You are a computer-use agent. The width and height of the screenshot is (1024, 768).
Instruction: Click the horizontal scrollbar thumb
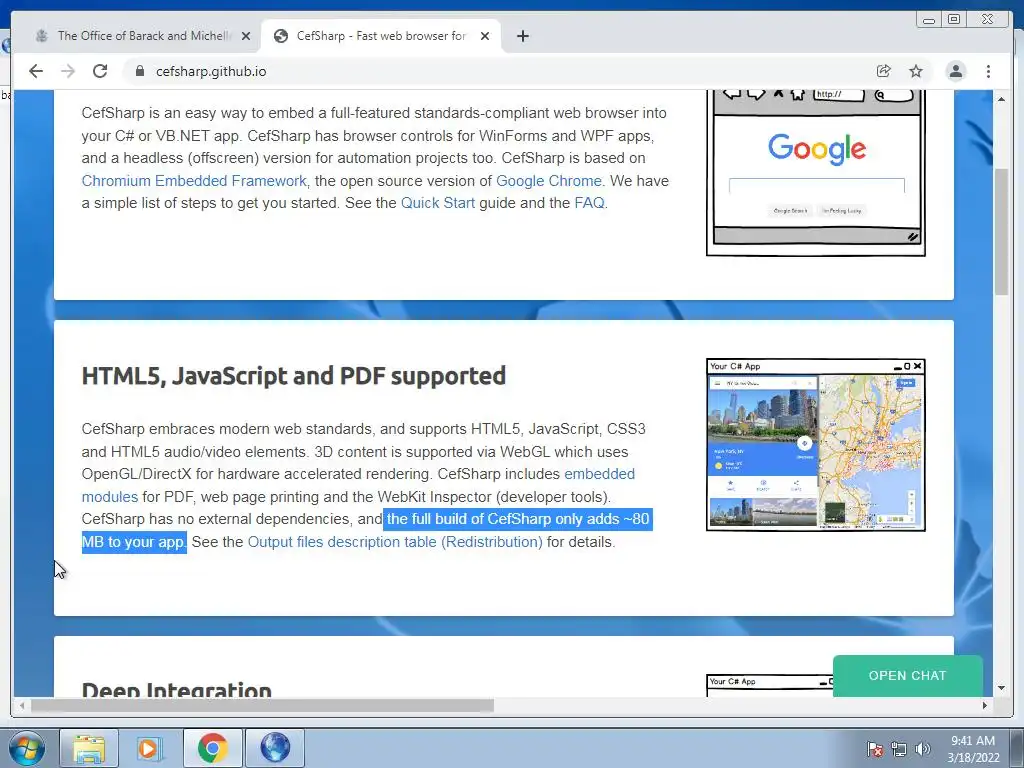(263, 705)
